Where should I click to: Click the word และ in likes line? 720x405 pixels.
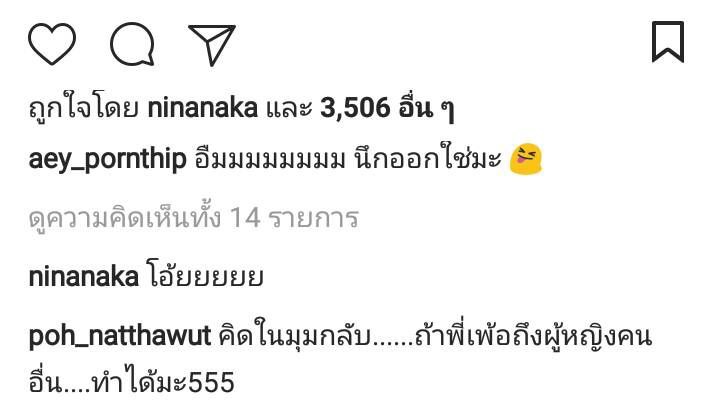click(x=289, y=109)
